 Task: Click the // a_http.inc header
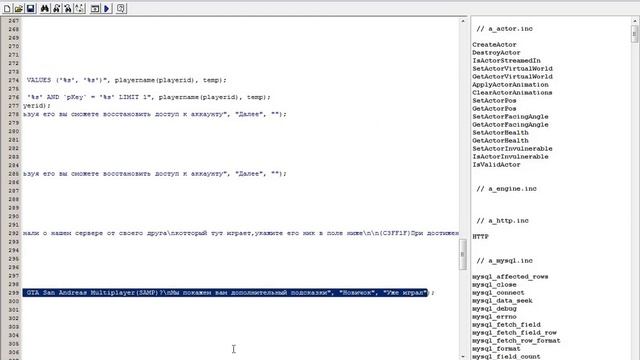click(x=502, y=220)
